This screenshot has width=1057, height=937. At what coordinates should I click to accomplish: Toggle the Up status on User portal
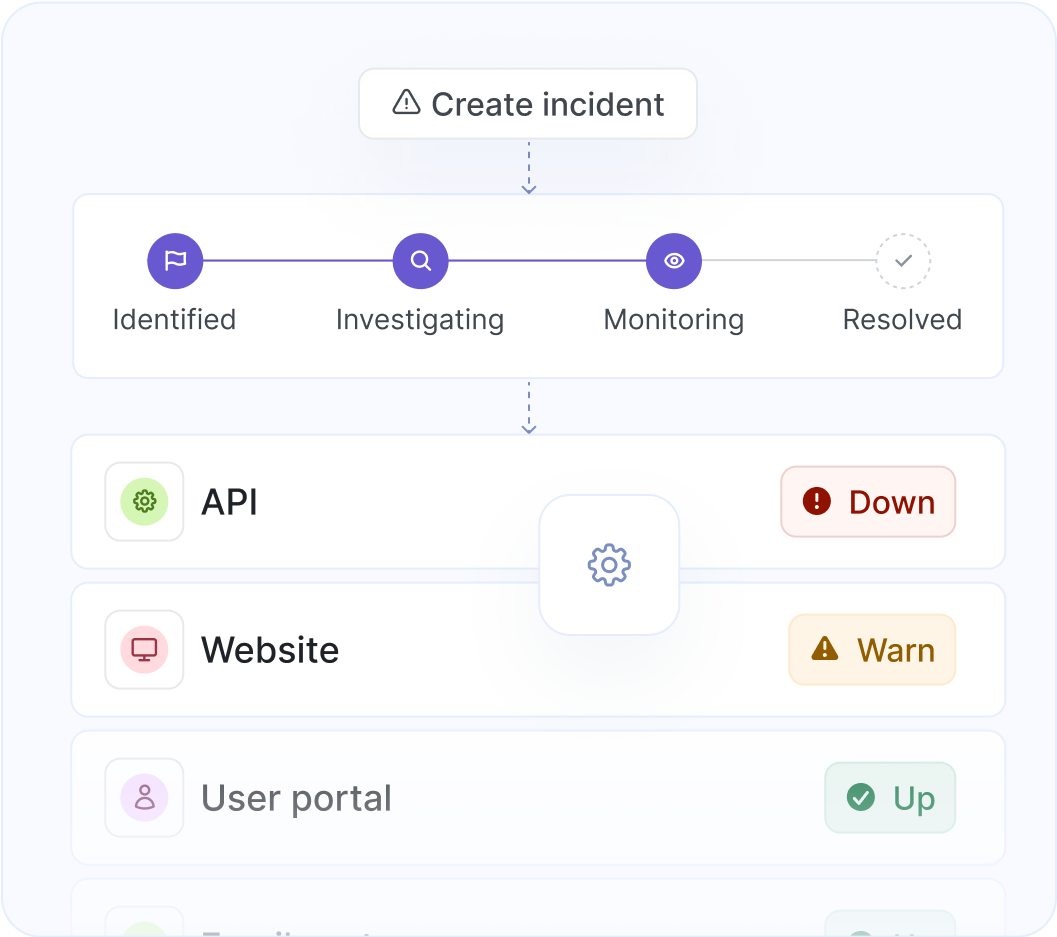890,798
